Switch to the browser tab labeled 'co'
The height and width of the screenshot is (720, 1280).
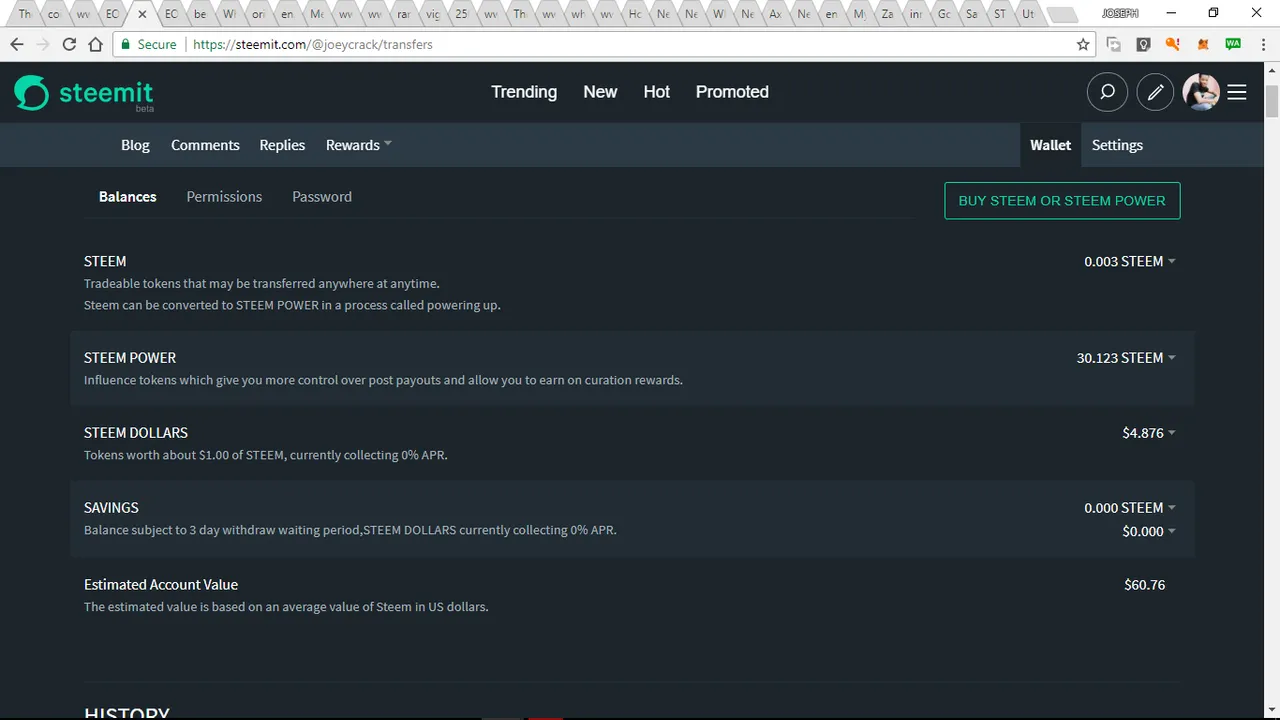point(54,14)
